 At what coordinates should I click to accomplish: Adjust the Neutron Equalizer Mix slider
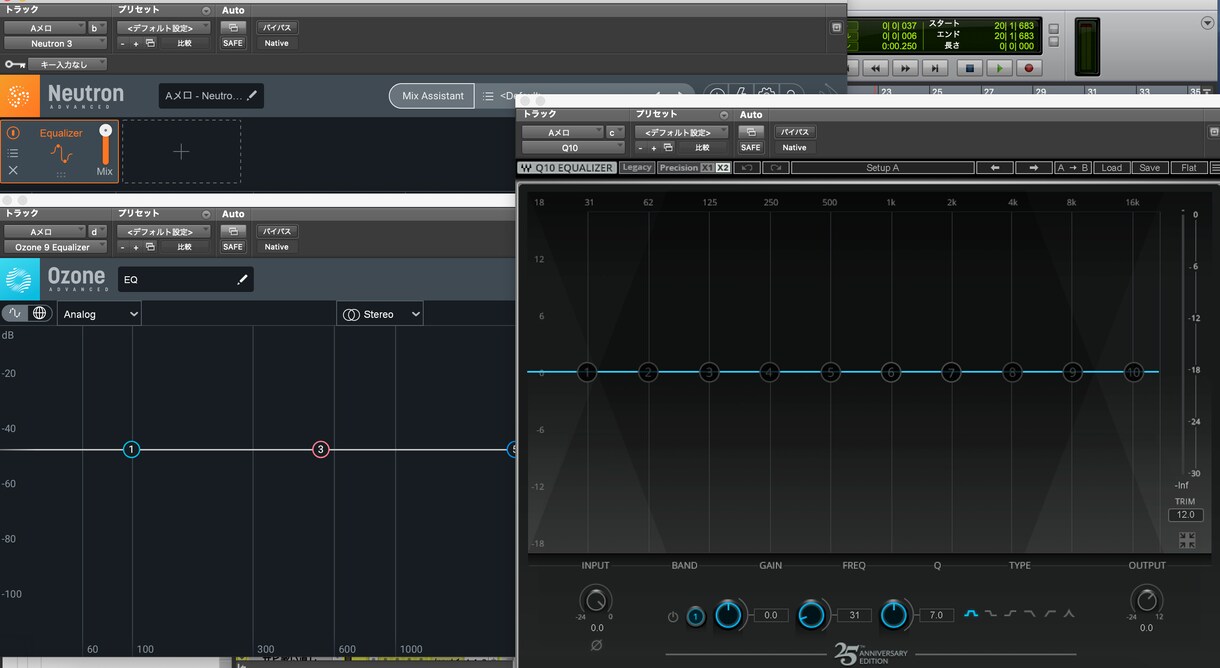(104, 145)
